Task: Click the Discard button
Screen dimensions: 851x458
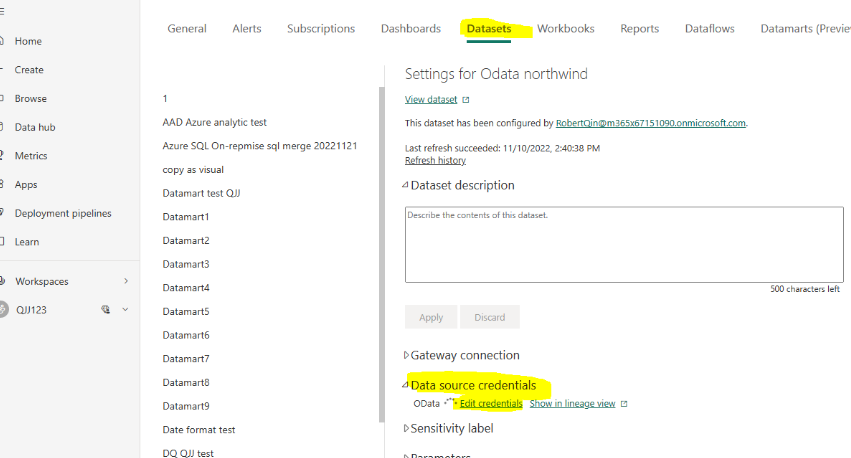Action: (490, 317)
